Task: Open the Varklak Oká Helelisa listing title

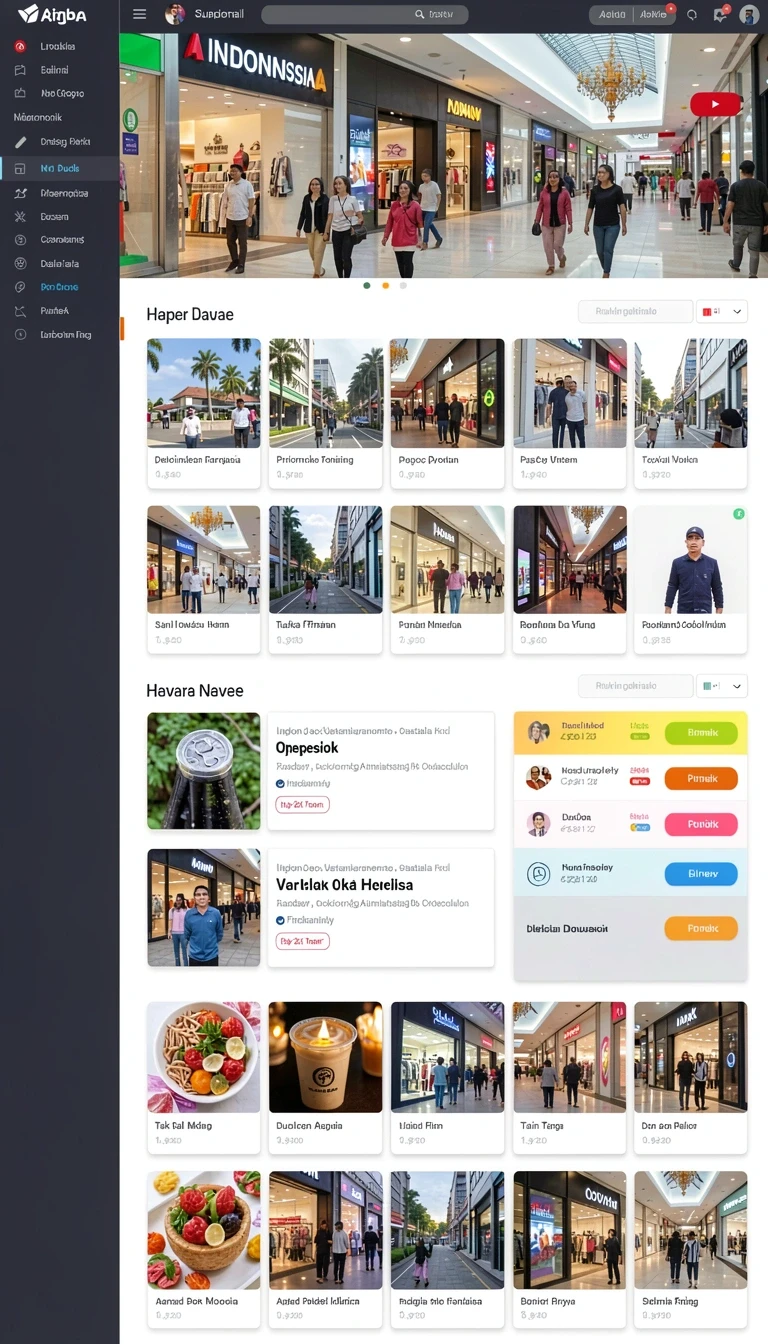Action: tap(345, 885)
